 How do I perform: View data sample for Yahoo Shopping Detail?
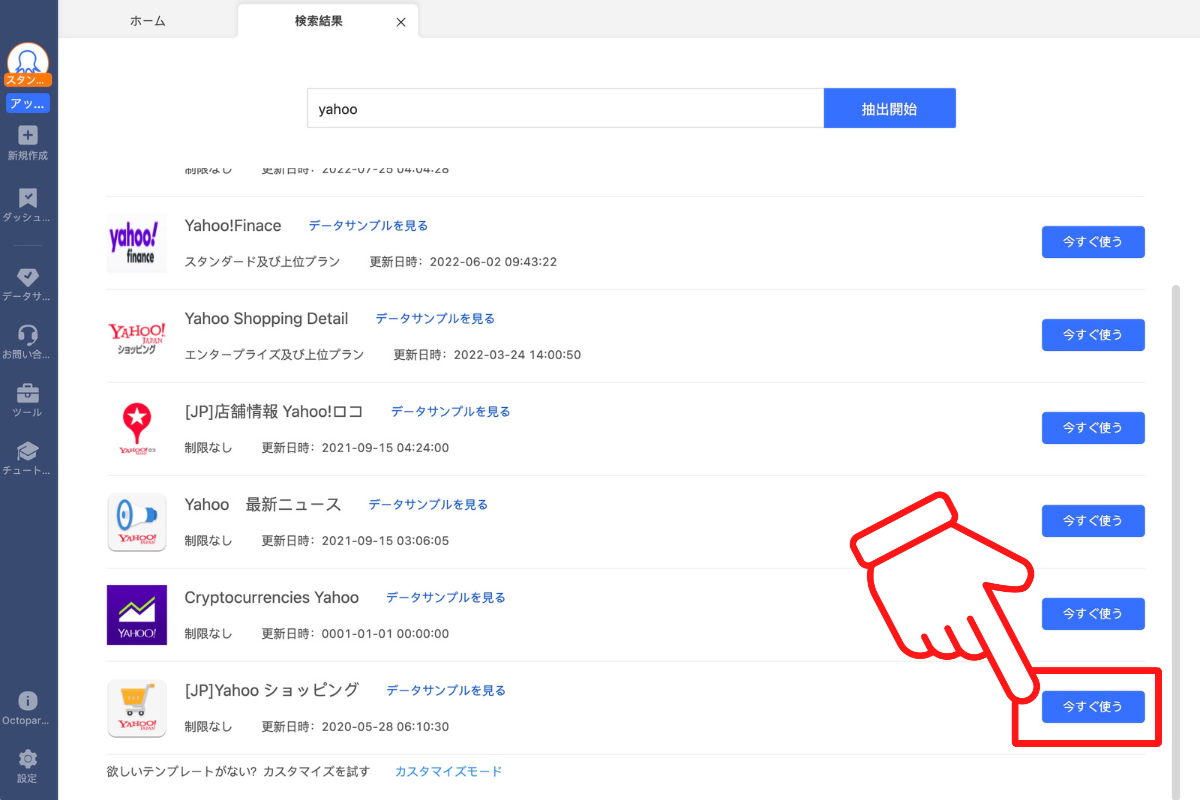point(435,319)
